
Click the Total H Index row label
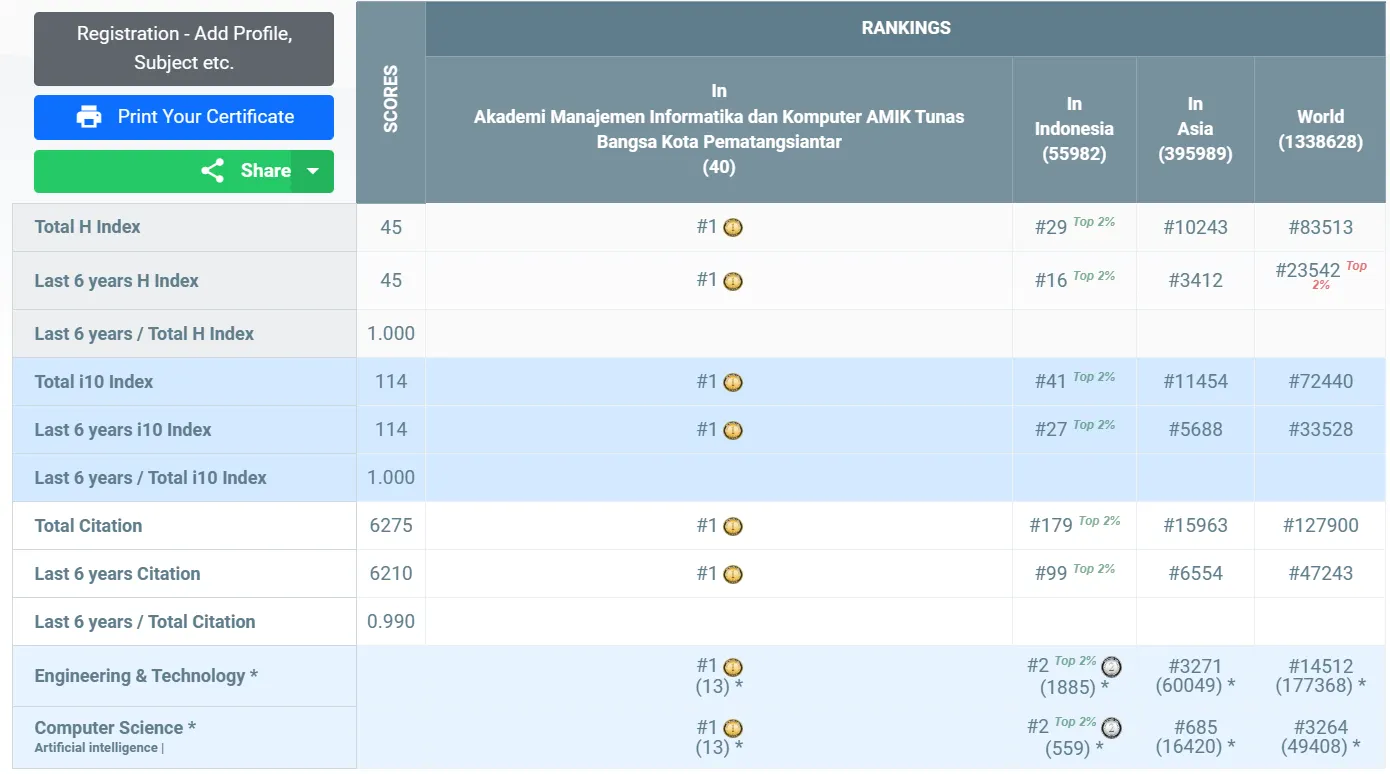click(x=88, y=227)
